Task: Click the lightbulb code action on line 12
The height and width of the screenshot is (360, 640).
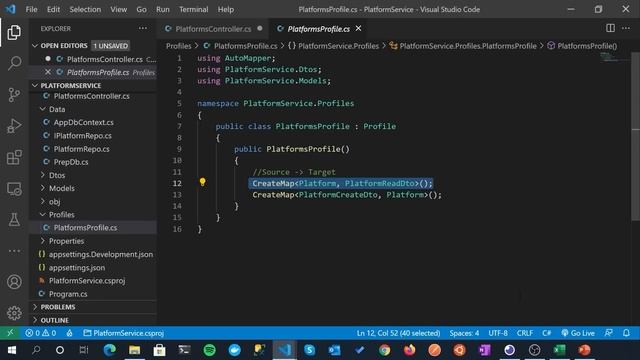Action: tap(202, 182)
